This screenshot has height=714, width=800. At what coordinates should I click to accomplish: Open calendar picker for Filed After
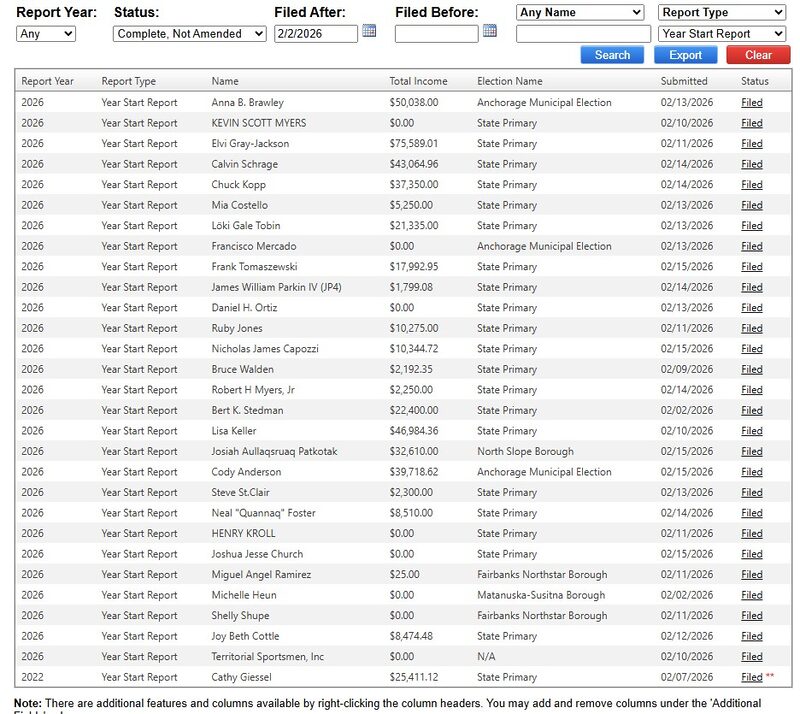coord(369,32)
